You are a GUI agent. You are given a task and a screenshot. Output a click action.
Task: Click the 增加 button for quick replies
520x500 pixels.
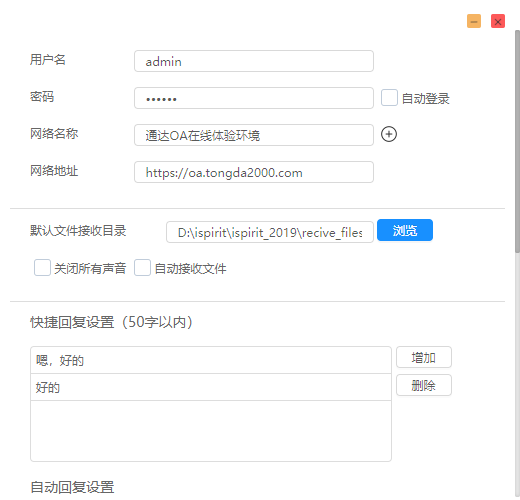click(x=424, y=357)
